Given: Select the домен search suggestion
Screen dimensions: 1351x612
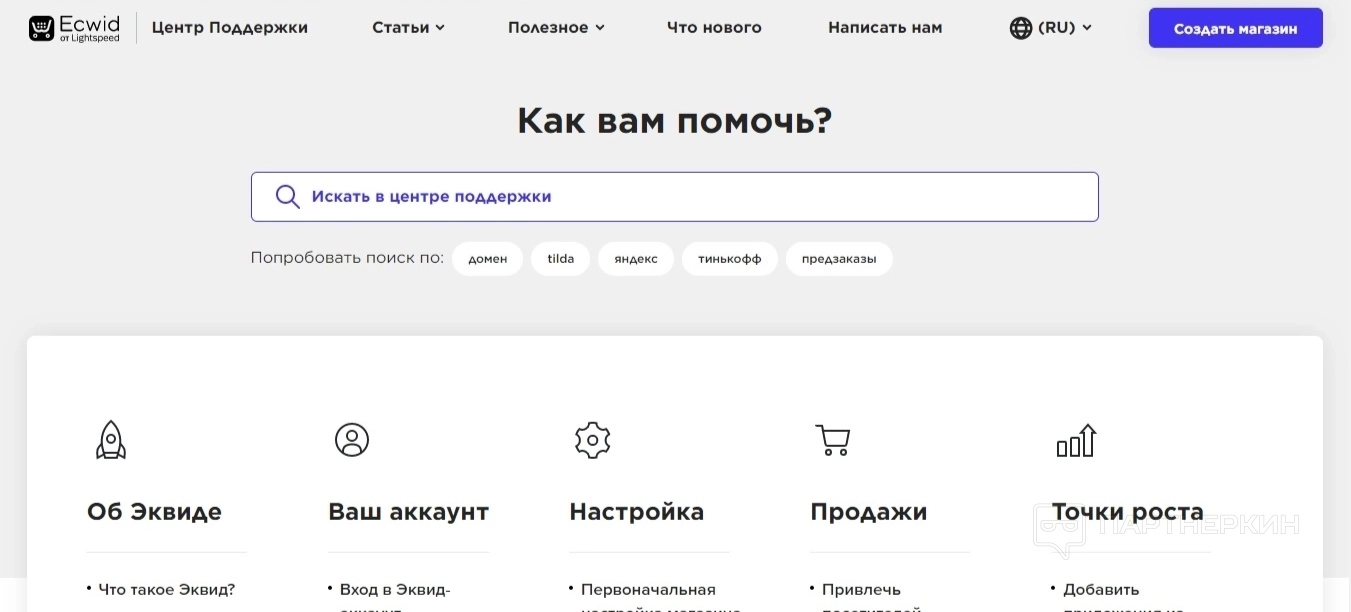Looking at the screenshot, I should point(488,259).
